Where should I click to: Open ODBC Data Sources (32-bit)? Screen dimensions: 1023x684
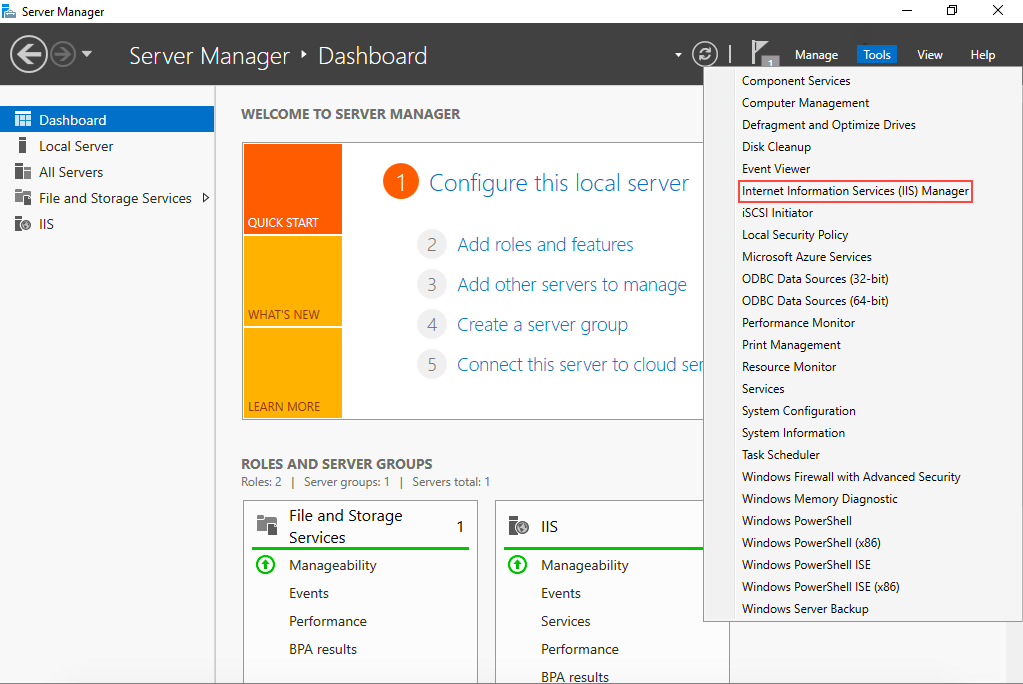(815, 279)
